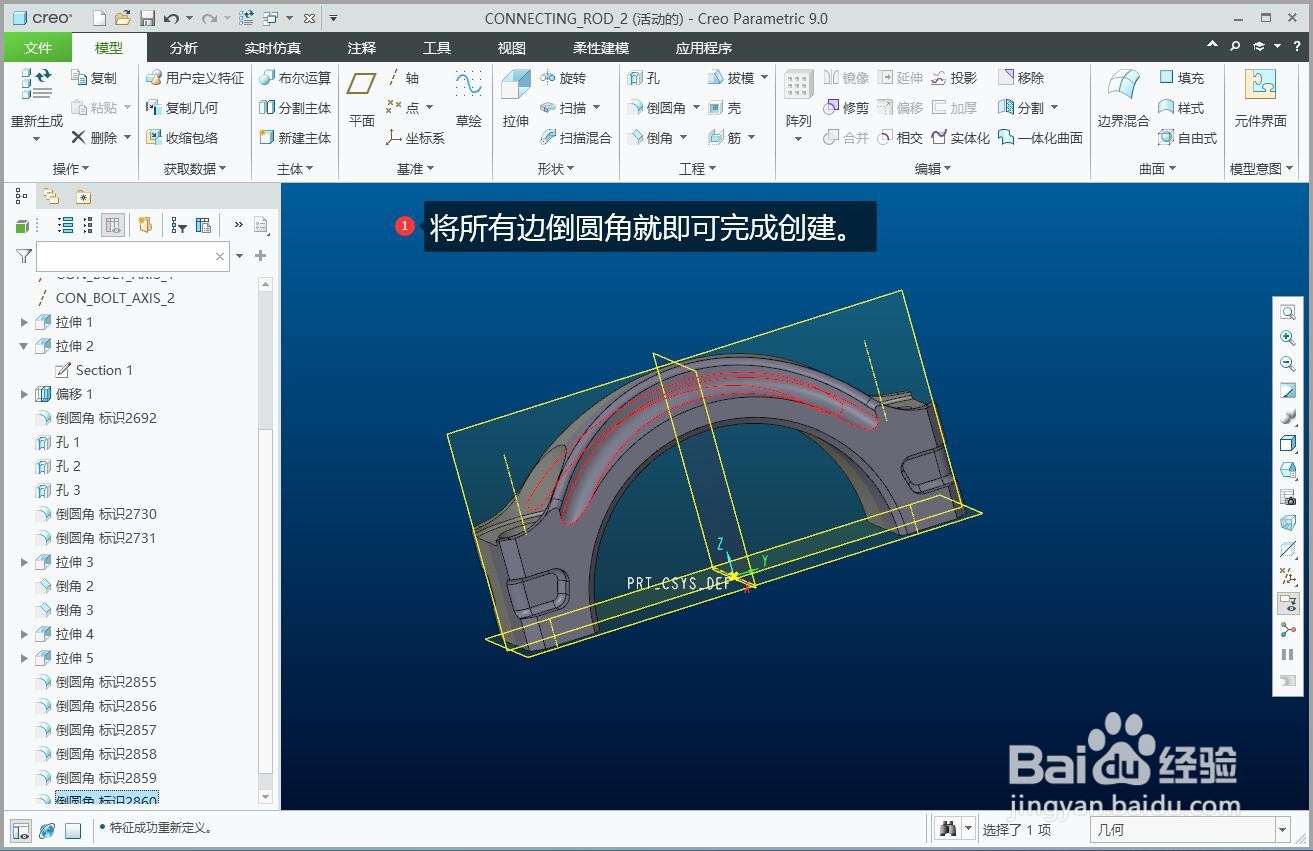The image size is (1313, 851).
Task: Switch to the 视图 tab
Action: (x=512, y=48)
